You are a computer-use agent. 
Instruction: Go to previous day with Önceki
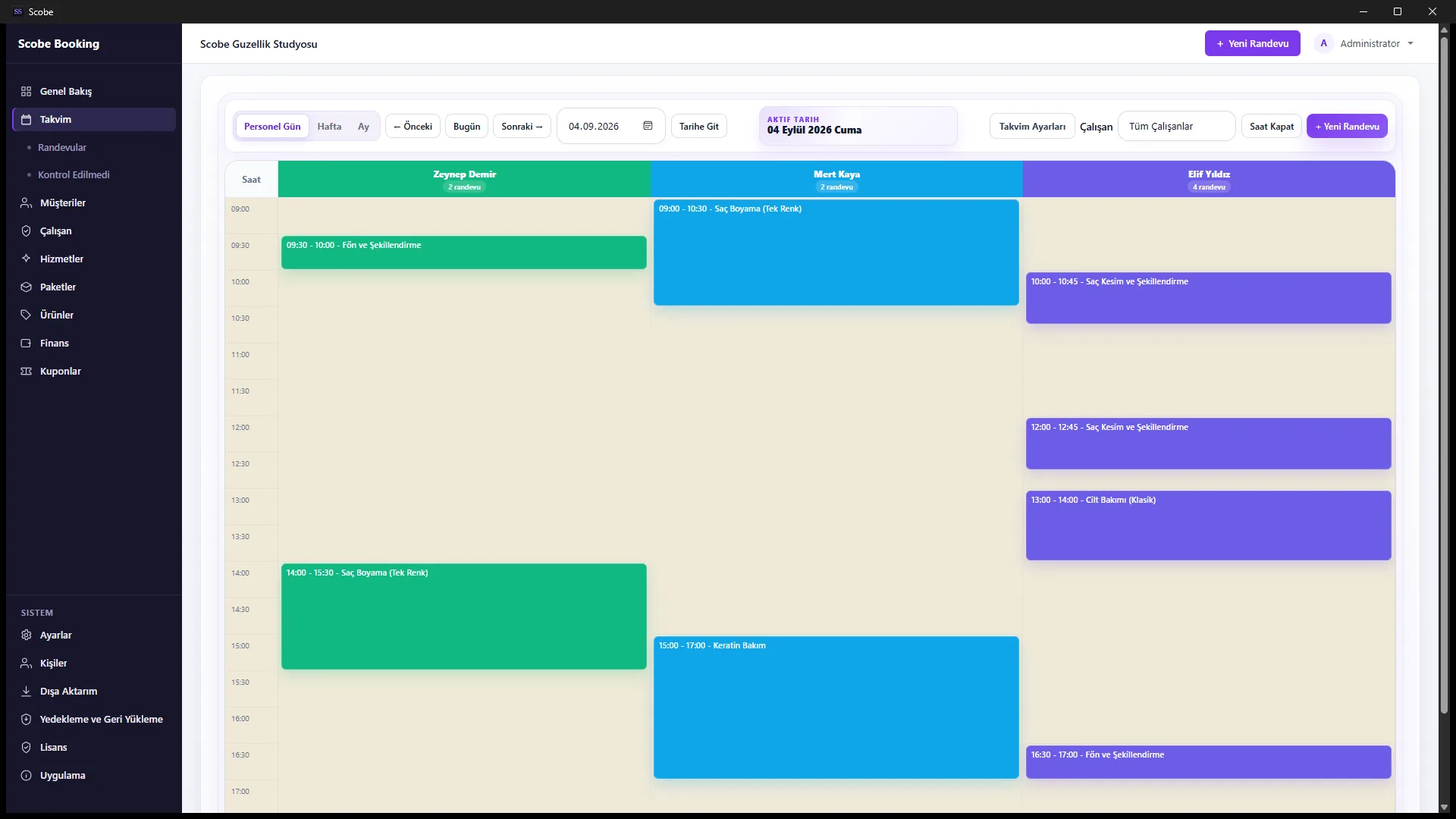[x=413, y=126]
